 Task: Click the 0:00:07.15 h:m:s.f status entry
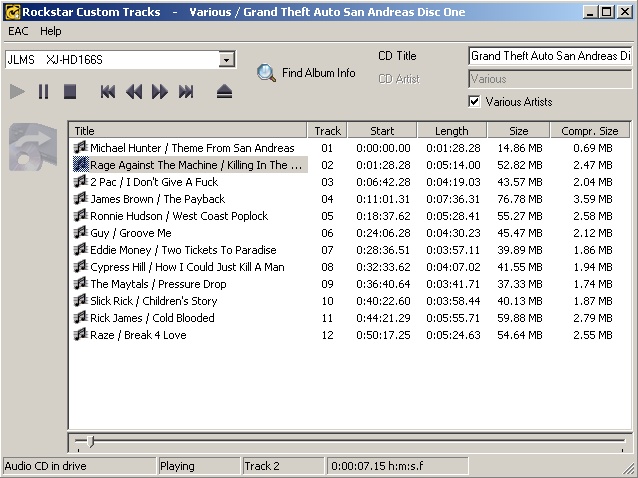(x=398, y=466)
